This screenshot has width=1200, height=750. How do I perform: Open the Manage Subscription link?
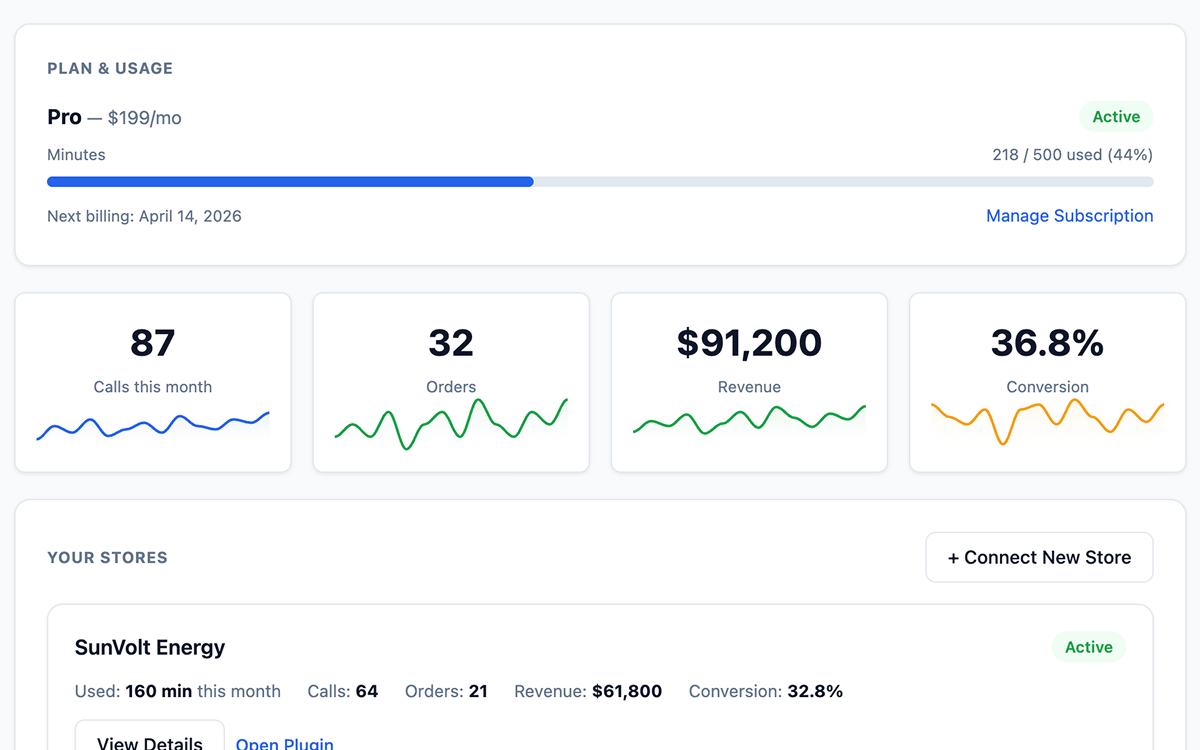click(x=1069, y=215)
